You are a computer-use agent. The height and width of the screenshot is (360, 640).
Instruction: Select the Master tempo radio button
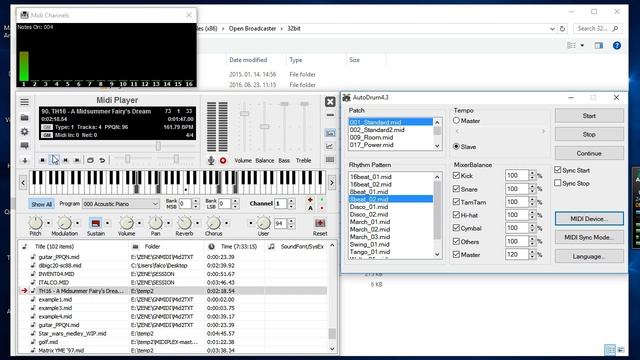point(456,121)
